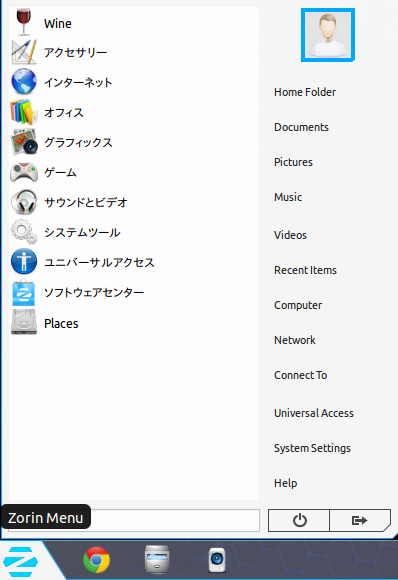Open Home Folder
Screen dimensions: 398x580
click(305, 92)
